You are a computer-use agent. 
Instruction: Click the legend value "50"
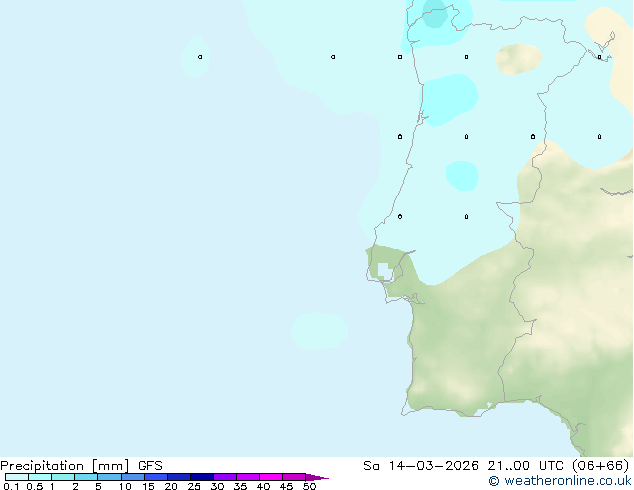pos(309,486)
